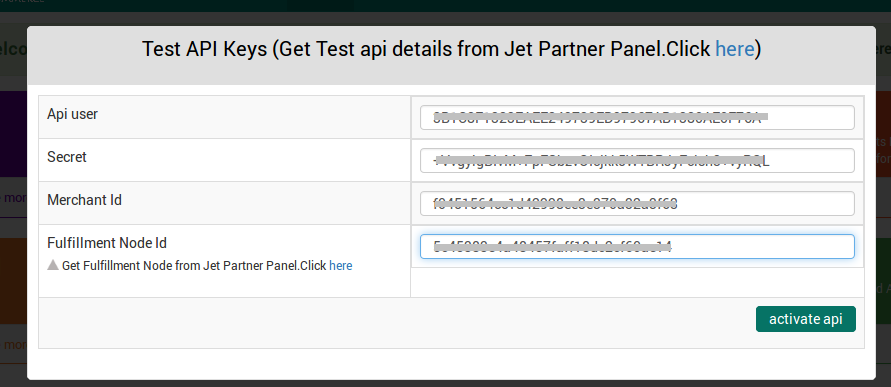Viewport: 891px width, 387px height.
Task: Click the partially hidden orange 'mor' link
Action: [x=13, y=344]
